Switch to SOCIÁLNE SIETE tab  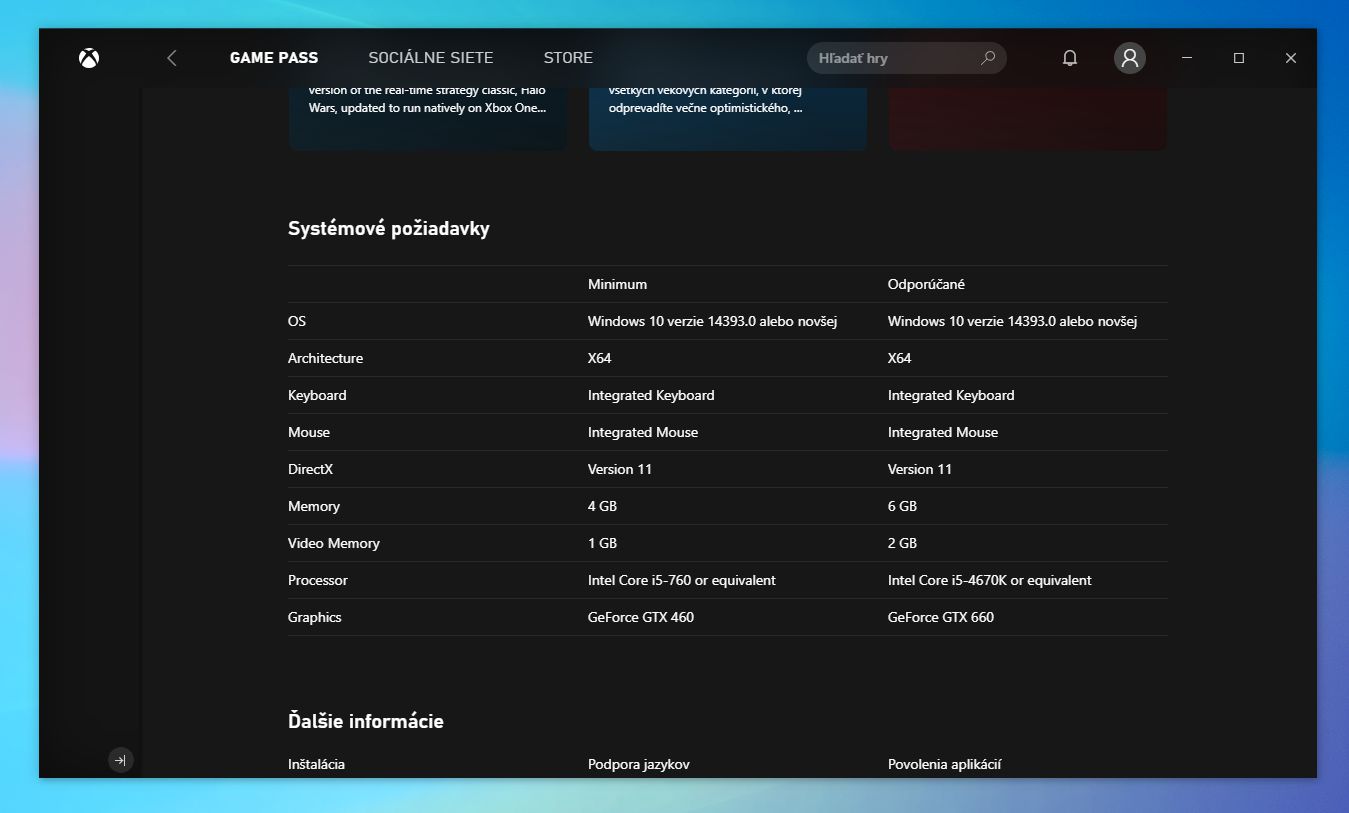click(431, 58)
